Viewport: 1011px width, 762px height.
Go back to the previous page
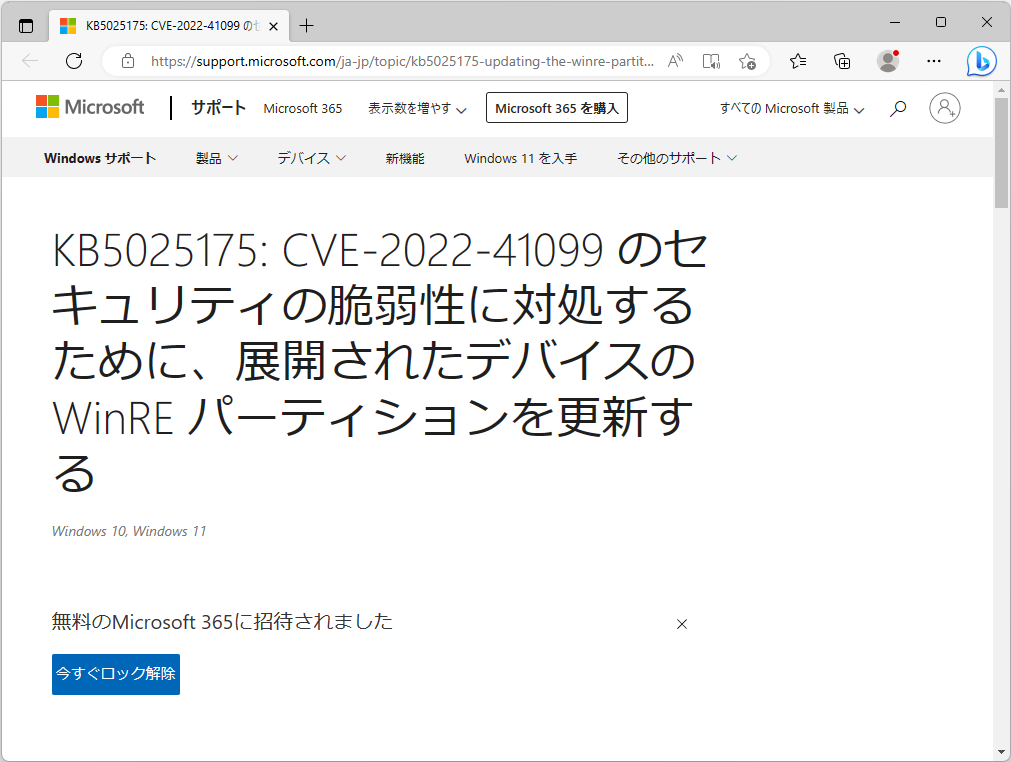click(29, 61)
